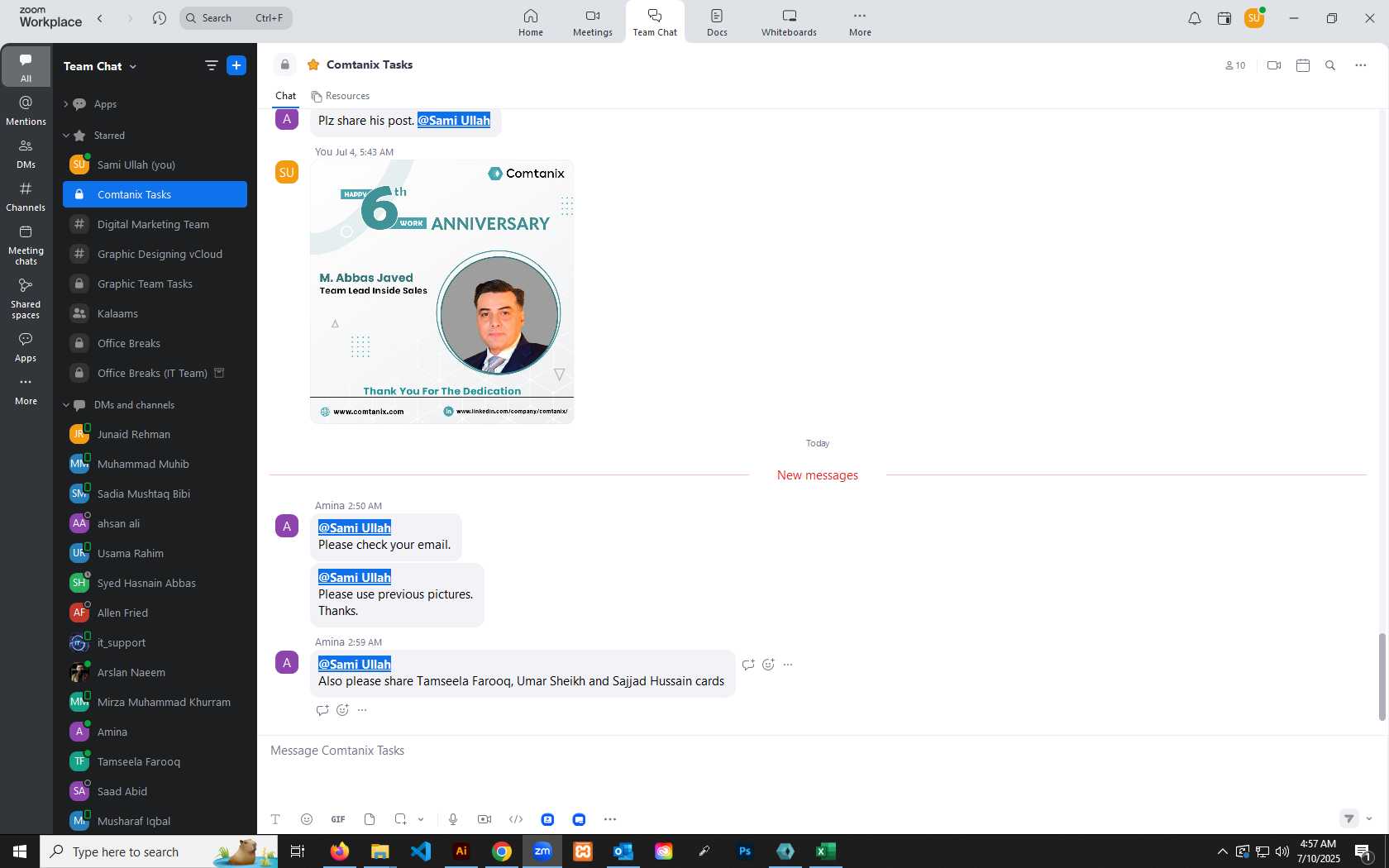Record an audio message
Viewport: 1389px width, 868px height.
(453, 819)
